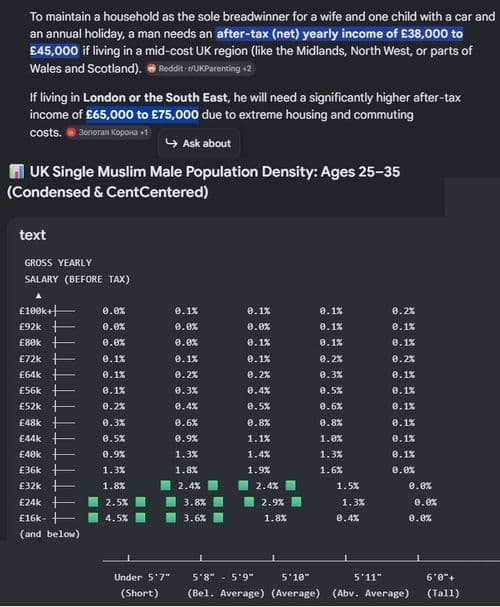500x607 pixels.
Task: Click the 6'0"+ (Tall) column label
Action: pyautogui.click(x=442, y=585)
